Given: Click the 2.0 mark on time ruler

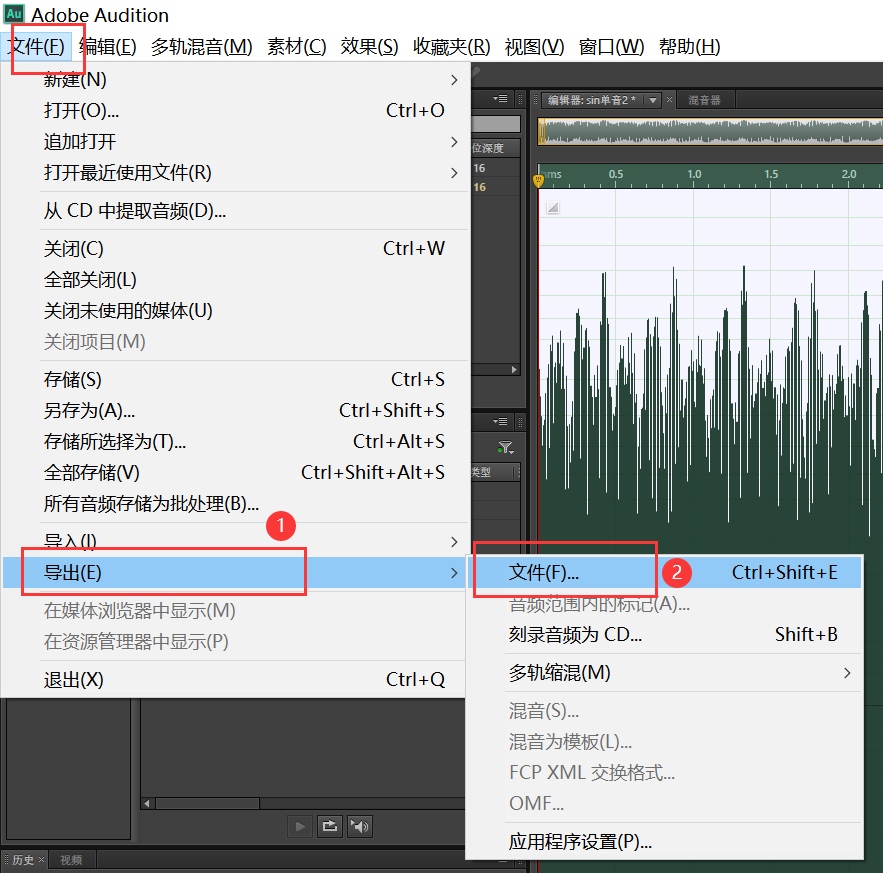Looking at the screenshot, I should tap(849, 174).
